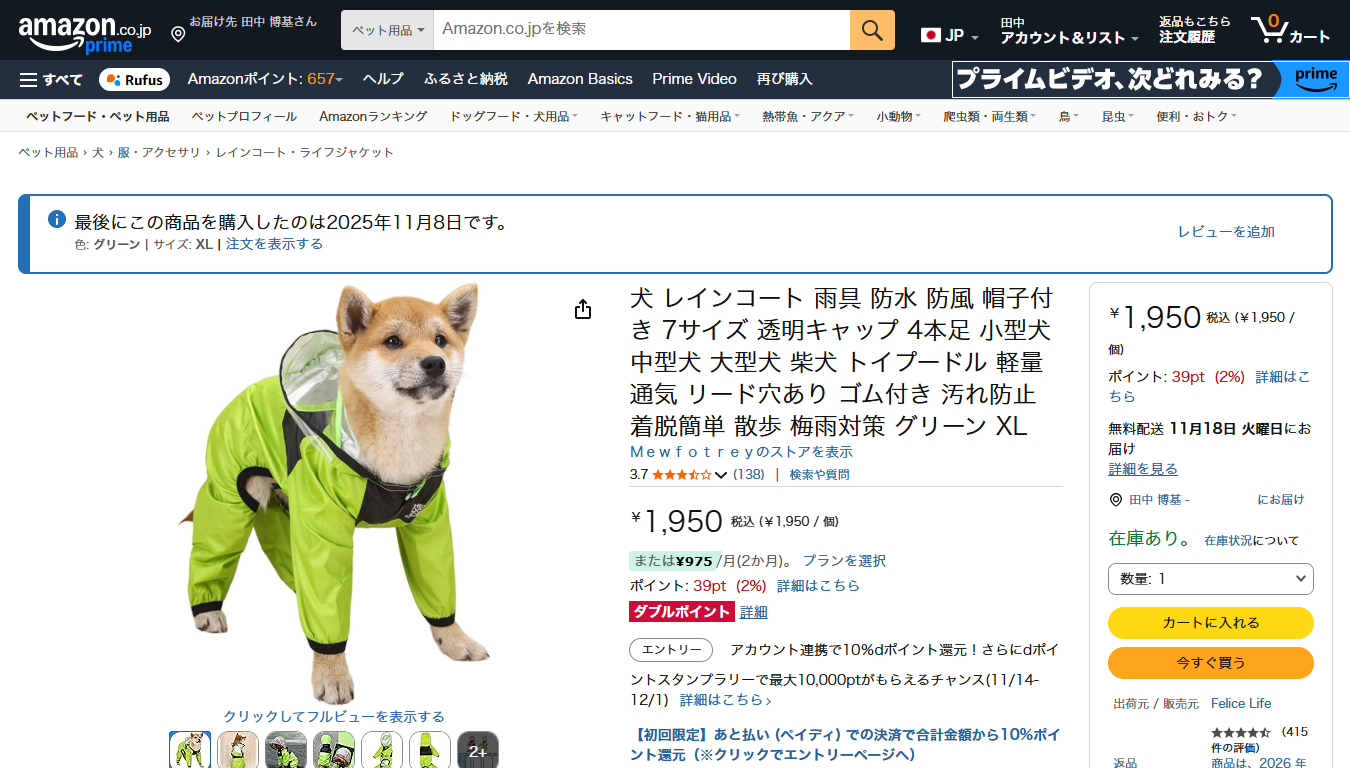Viewport: 1350px width, 768px height.
Task: Expand the ペット用品 search category dropdown
Action: tap(388, 30)
